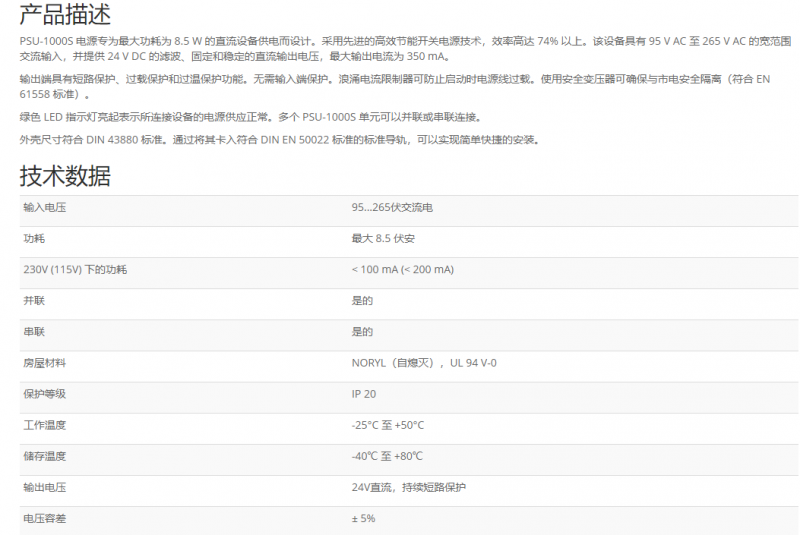Click the 最大 8.5 伏安 value

point(383,240)
